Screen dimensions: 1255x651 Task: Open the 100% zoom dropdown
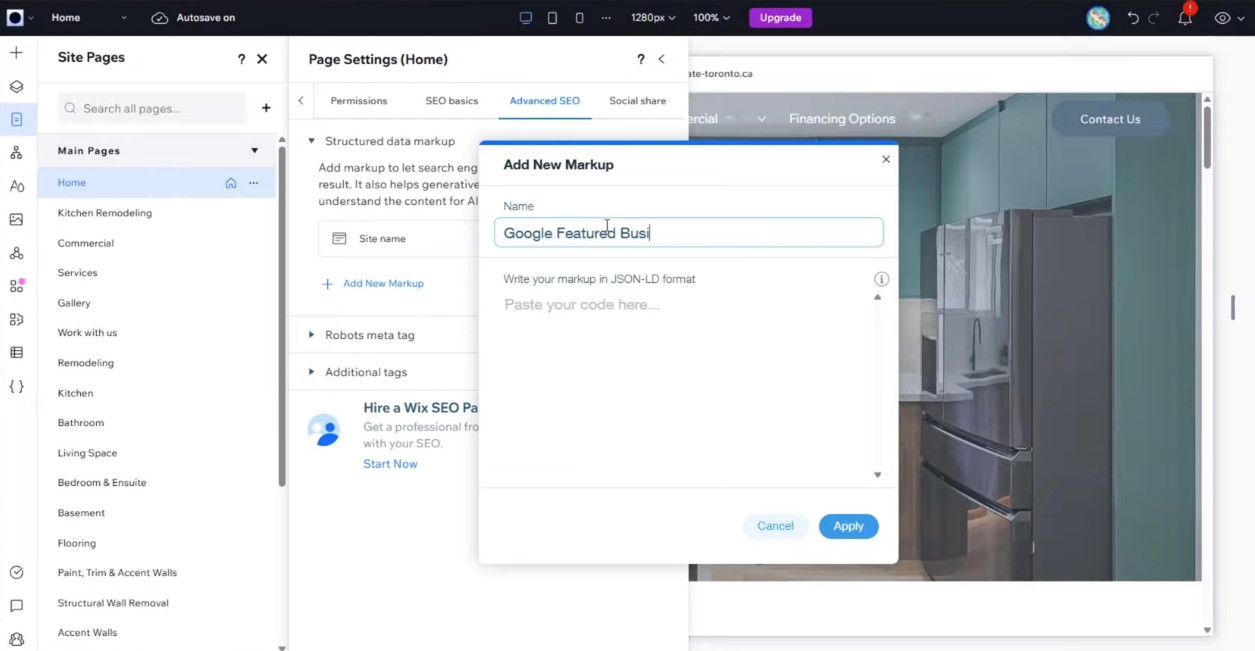coord(711,18)
